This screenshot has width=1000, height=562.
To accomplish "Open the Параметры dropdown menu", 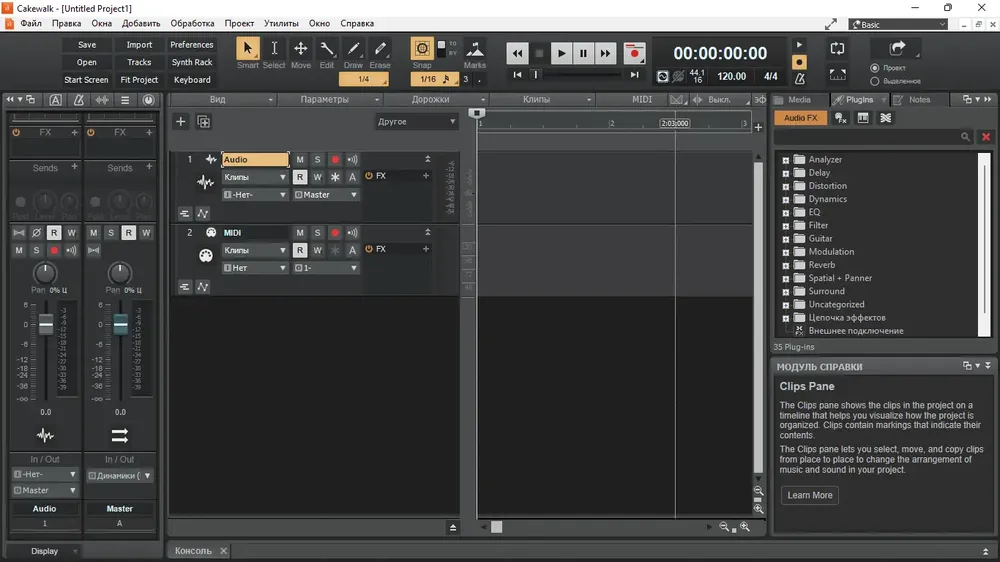I will click(x=329, y=100).
